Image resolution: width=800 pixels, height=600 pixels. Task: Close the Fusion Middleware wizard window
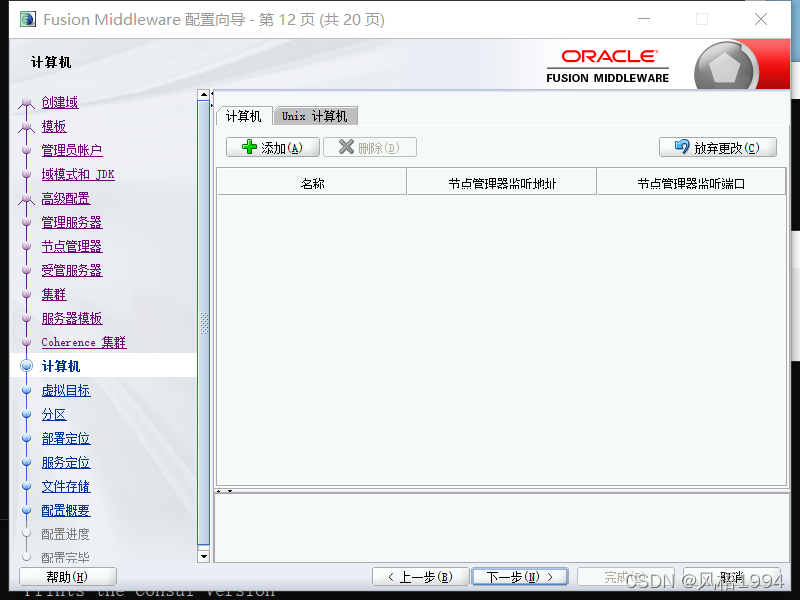(x=761, y=19)
